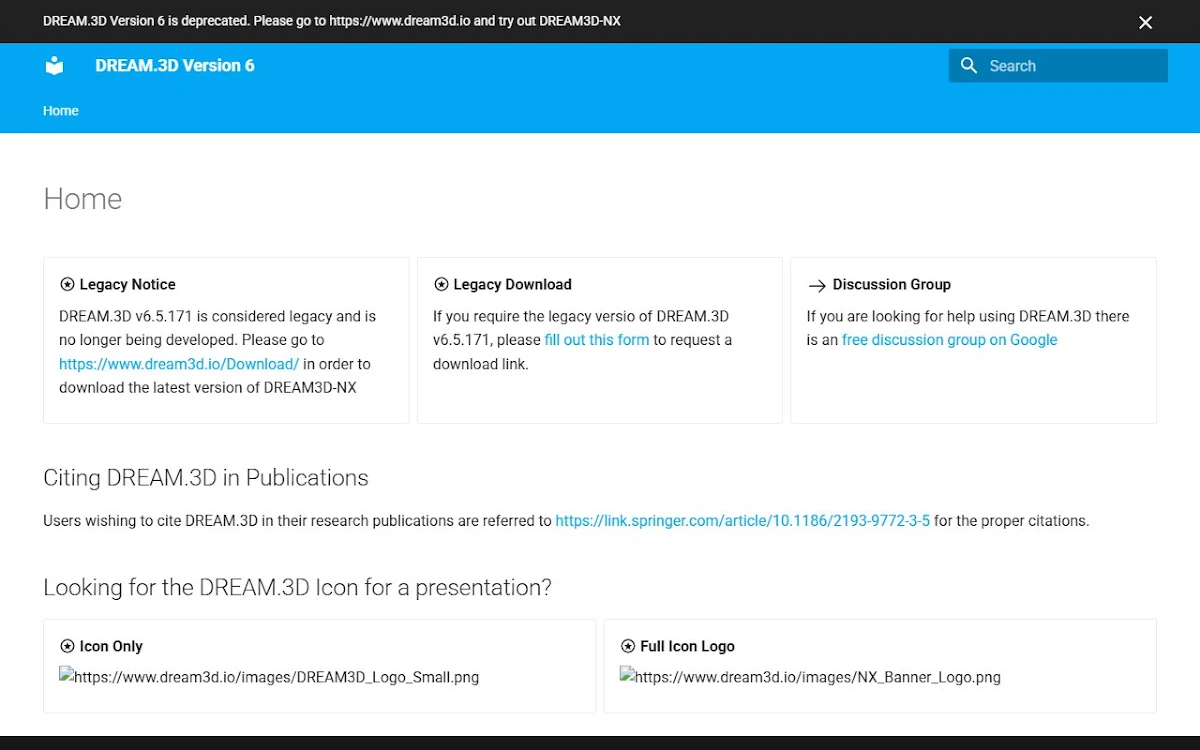Viewport: 1200px width, 750px height.
Task: Click the broken NX_Banner_Logo.png image
Action: click(x=810, y=677)
